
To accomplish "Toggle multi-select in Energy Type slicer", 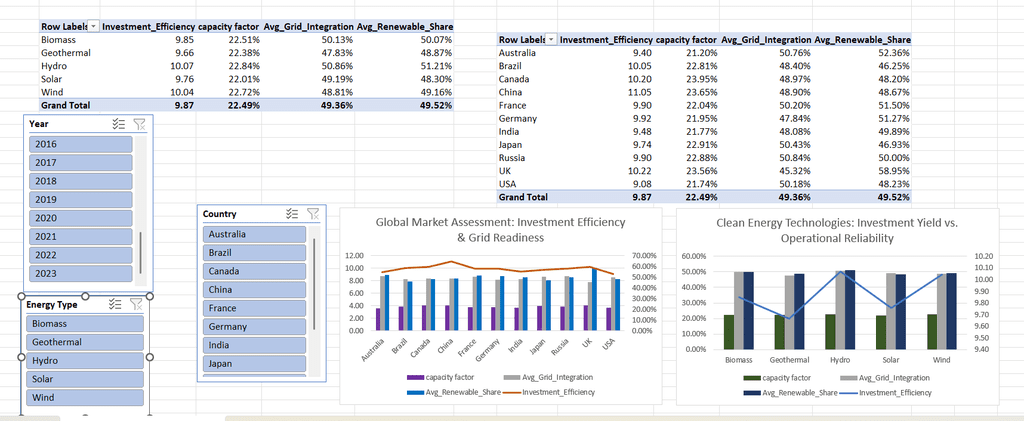I will click(115, 304).
